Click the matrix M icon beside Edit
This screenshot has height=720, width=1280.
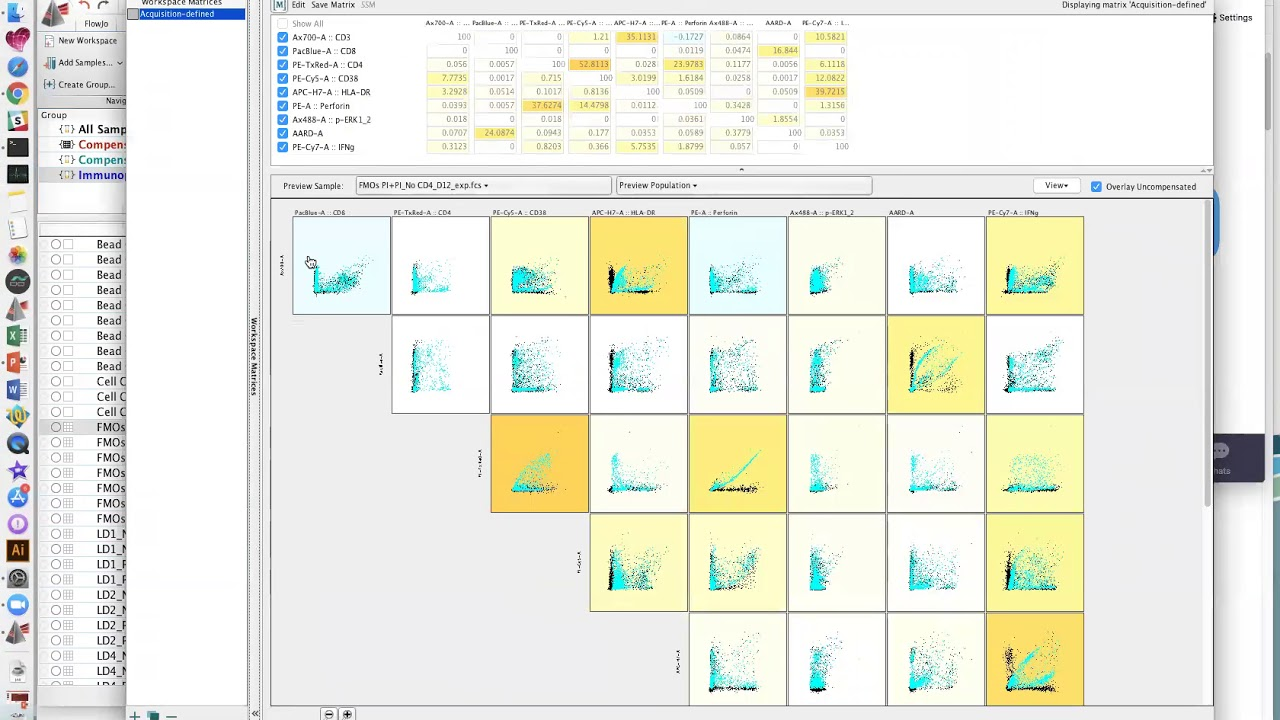[x=280, y=5]
